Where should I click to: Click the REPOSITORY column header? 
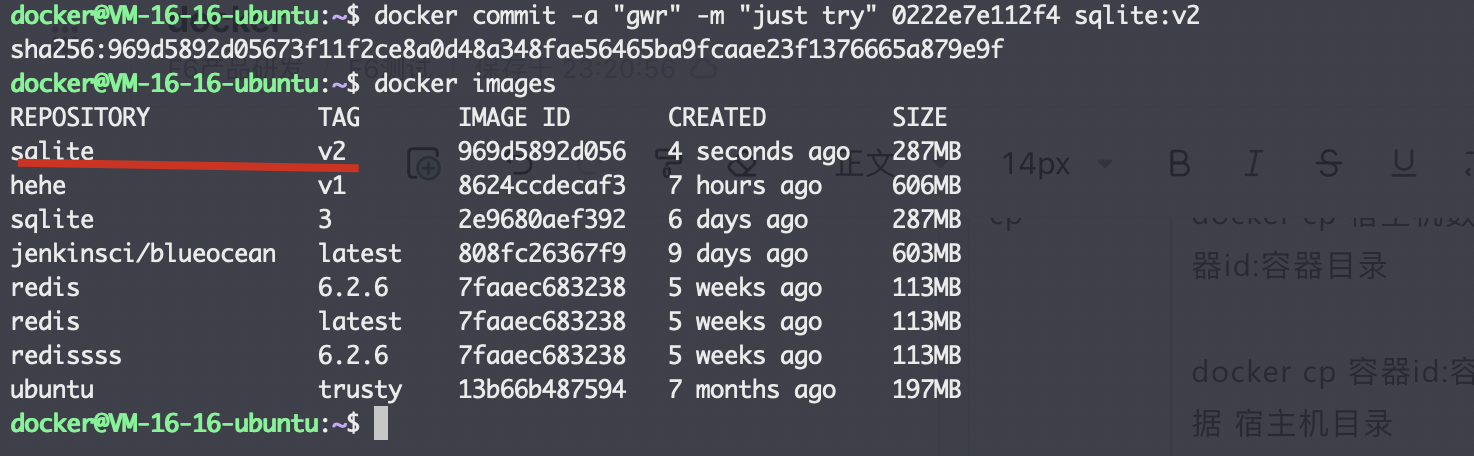(x=80, y=118)
